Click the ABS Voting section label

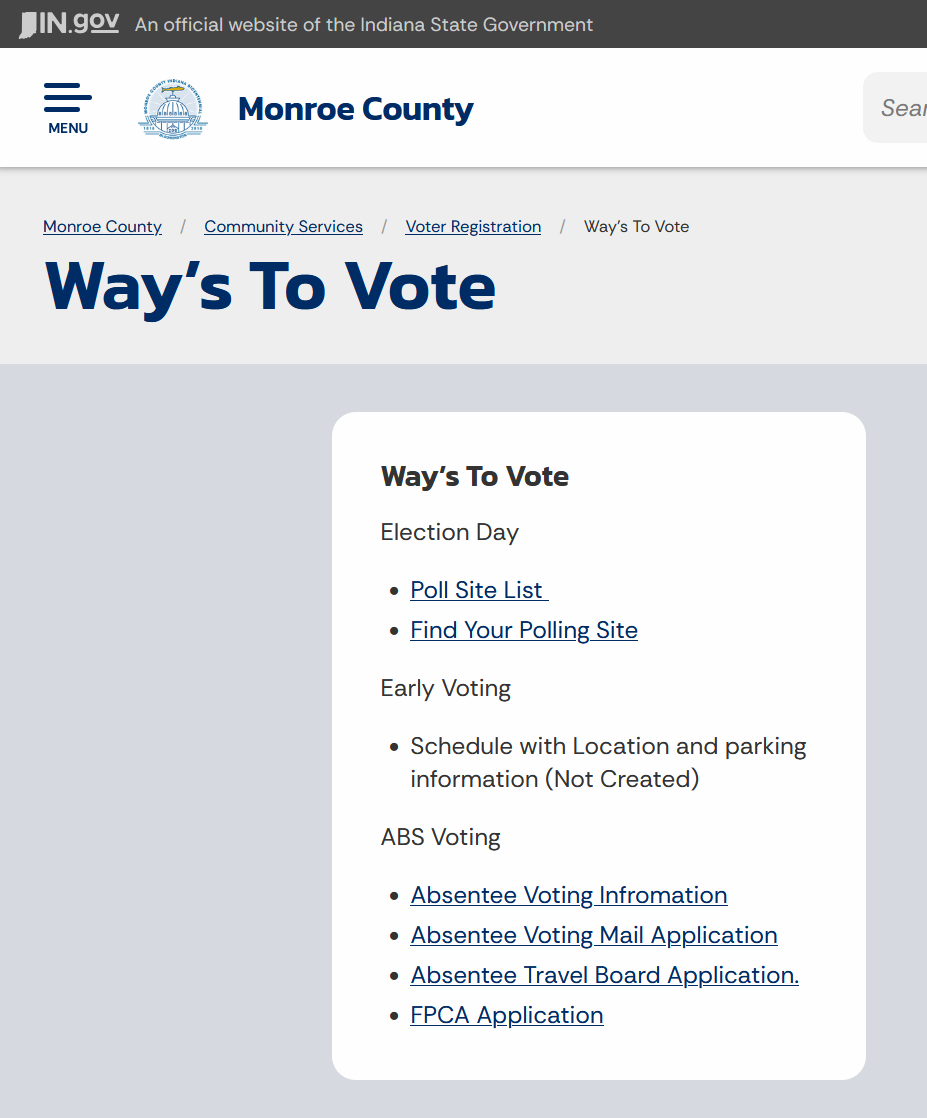(x=440, y=837)
